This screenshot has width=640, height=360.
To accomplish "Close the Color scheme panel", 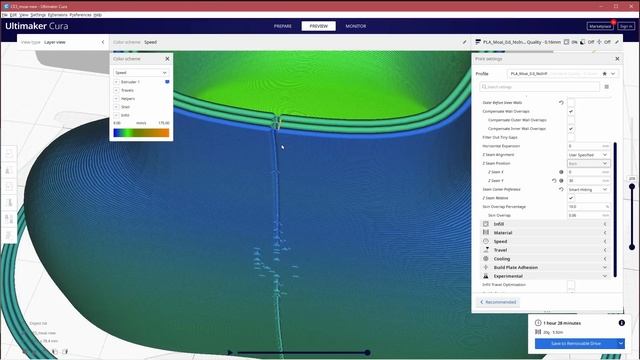I will coord(167,59).
